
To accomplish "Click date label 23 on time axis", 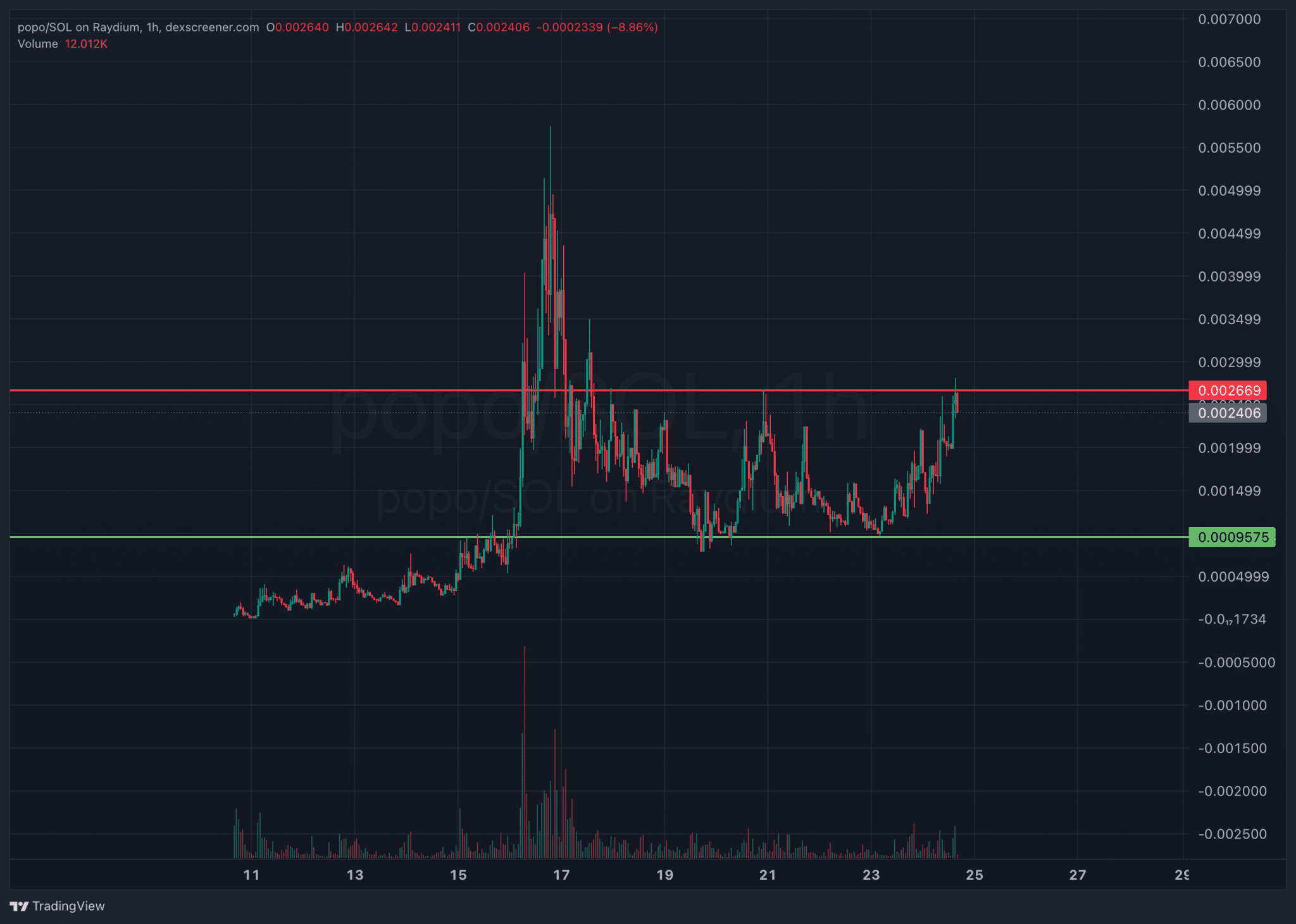I will point(871,875).
